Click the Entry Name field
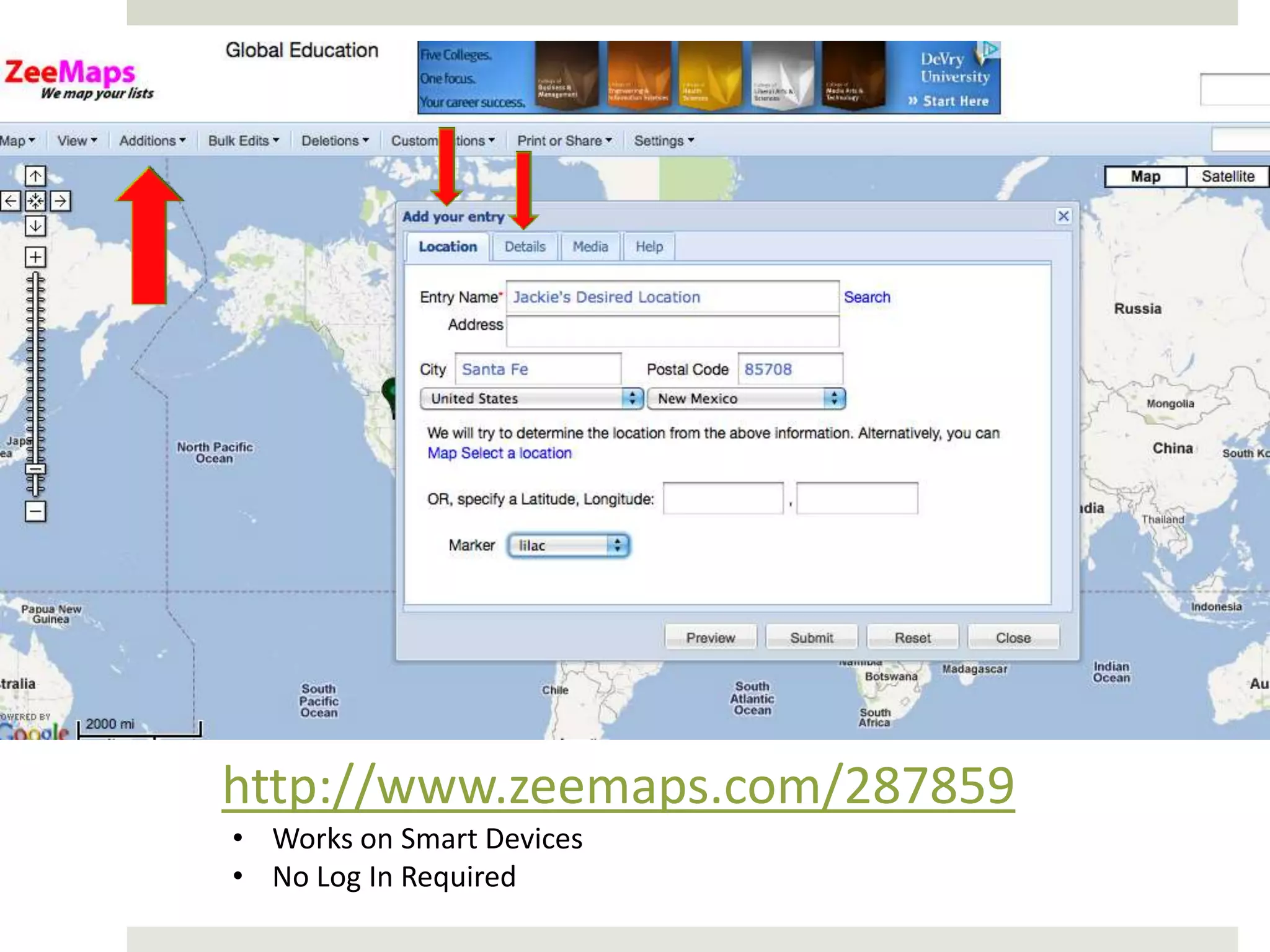Image resolution: width=1270 pixels, height=952 pixels. click(x=673, y=297)
